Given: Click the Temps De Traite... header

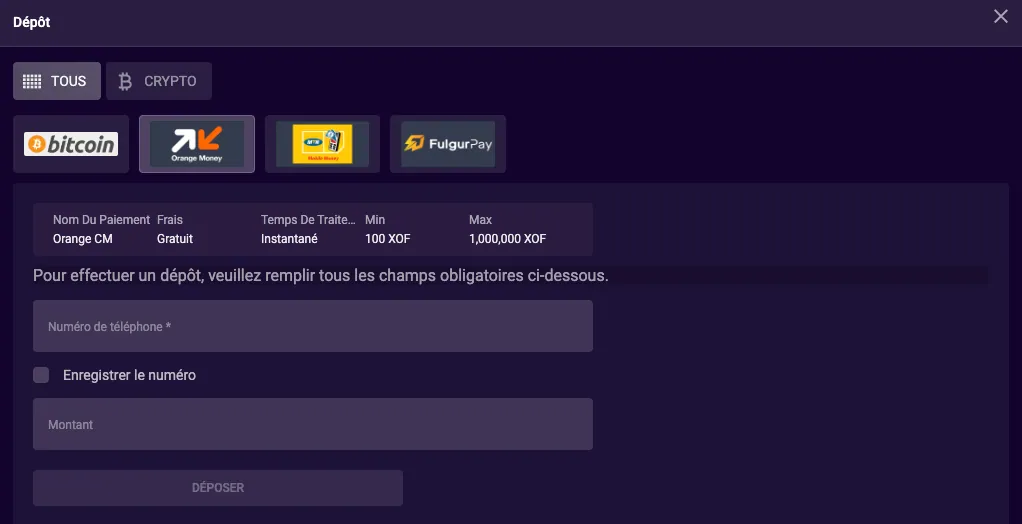Looking at the screenshot, I should coord(308,220).
